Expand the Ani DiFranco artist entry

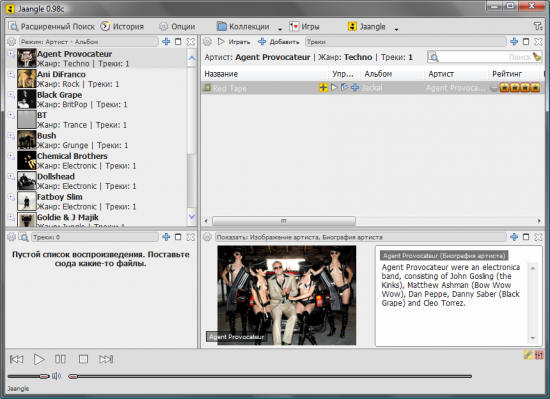click(x=11, y=74)
